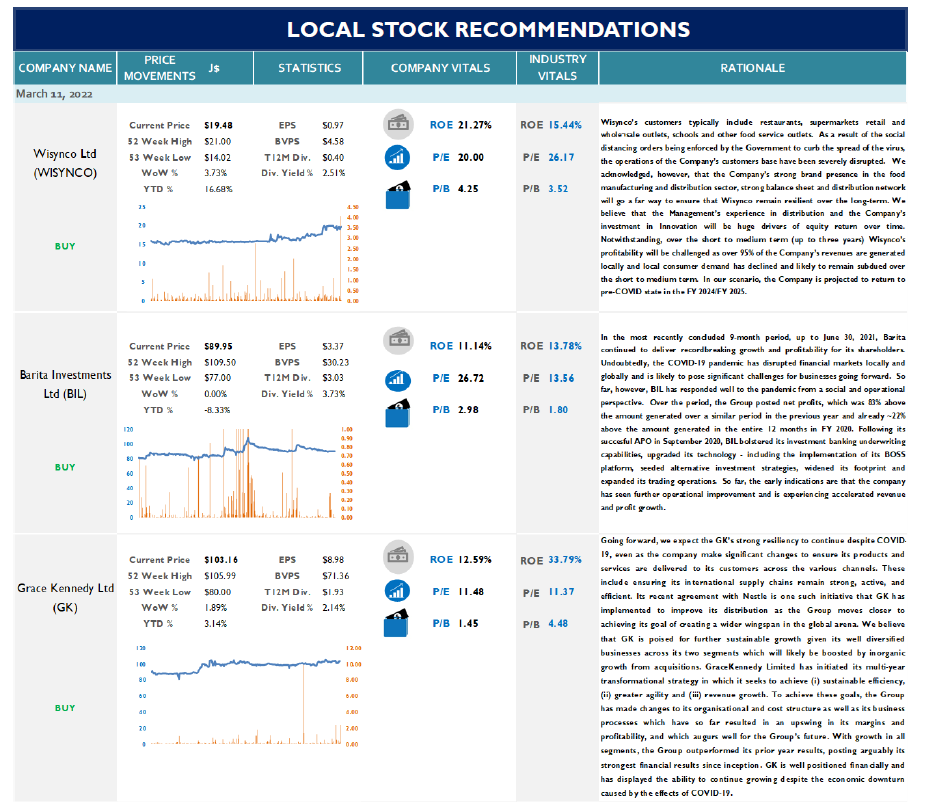Screen dimensions: 934x802
Task: Click the Grace Kennedy rationale paragraph
Action: (752, 667)
